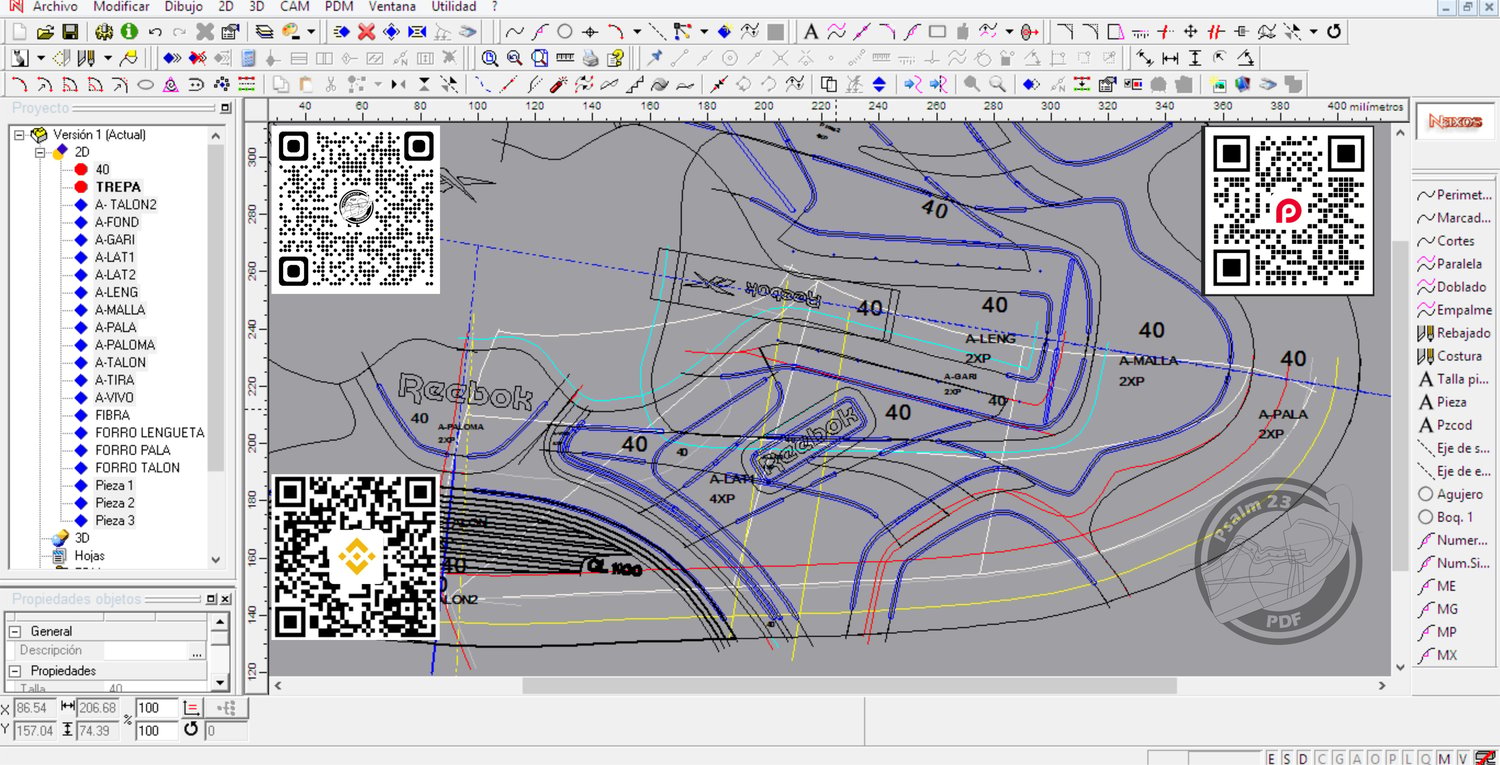Click the red X delete-piece icon
Viewport: 1500px width, 765px height.
[x=366, y=32]
